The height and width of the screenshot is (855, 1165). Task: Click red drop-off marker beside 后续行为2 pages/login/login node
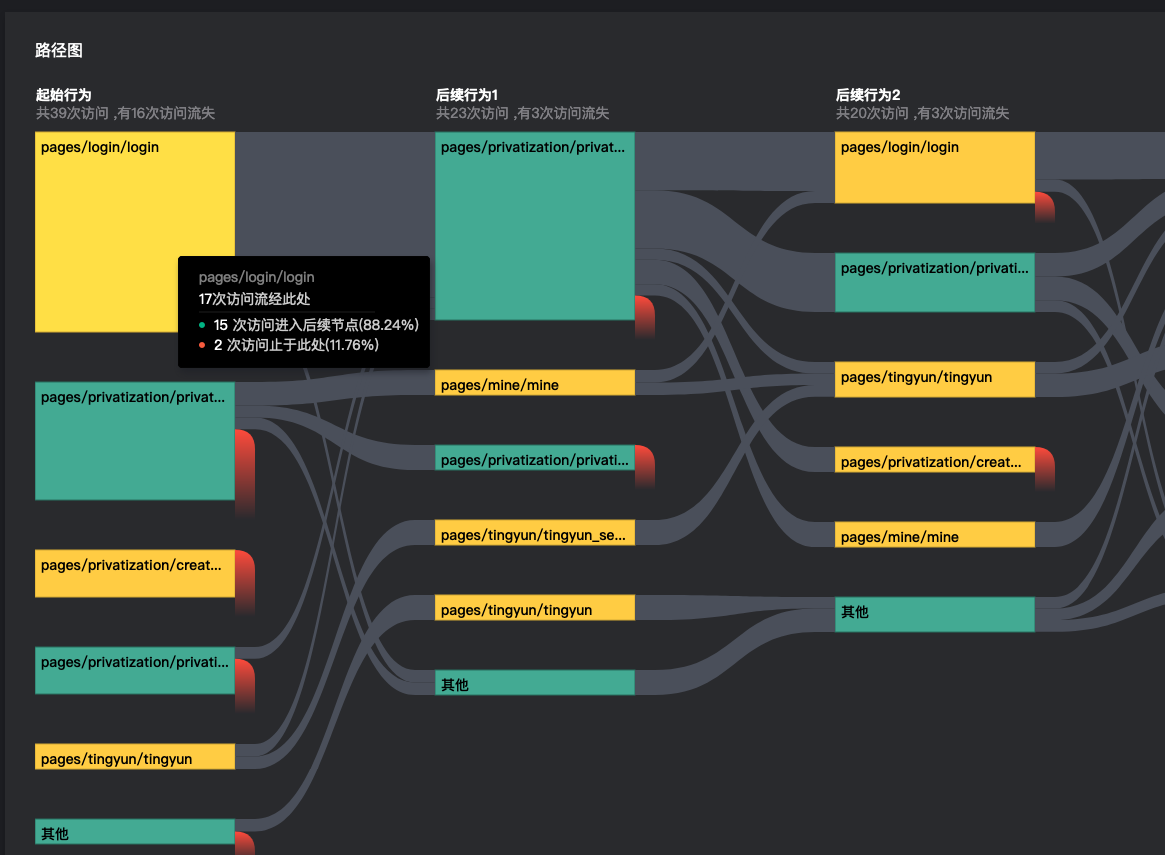click(1044, 207)
